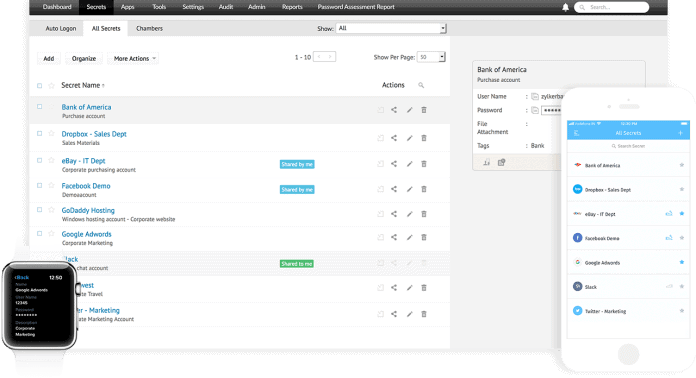
Task: Expand the More Actions dropdown
Action: click(133, 59)
